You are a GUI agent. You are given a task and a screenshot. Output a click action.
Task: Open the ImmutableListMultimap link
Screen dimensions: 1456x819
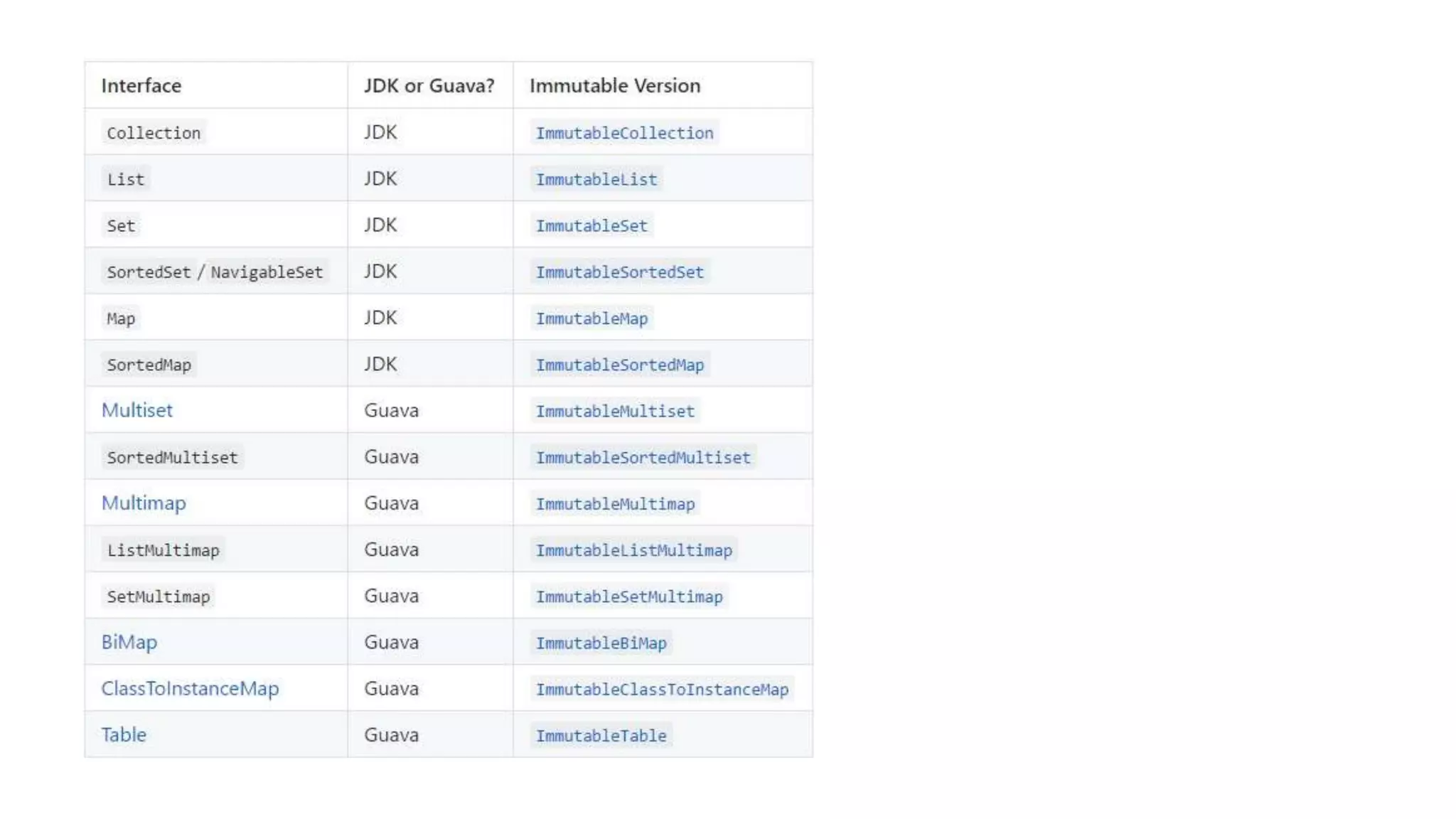633,550
